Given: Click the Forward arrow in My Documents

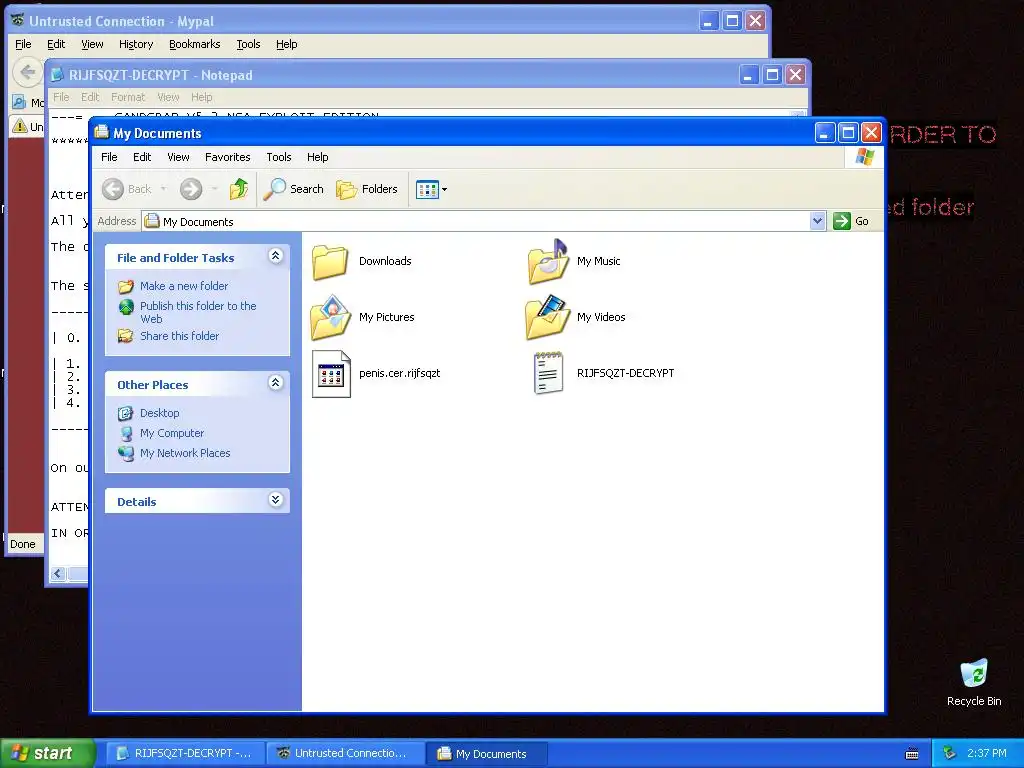Looking at the screenshot, I should point(191,189).
